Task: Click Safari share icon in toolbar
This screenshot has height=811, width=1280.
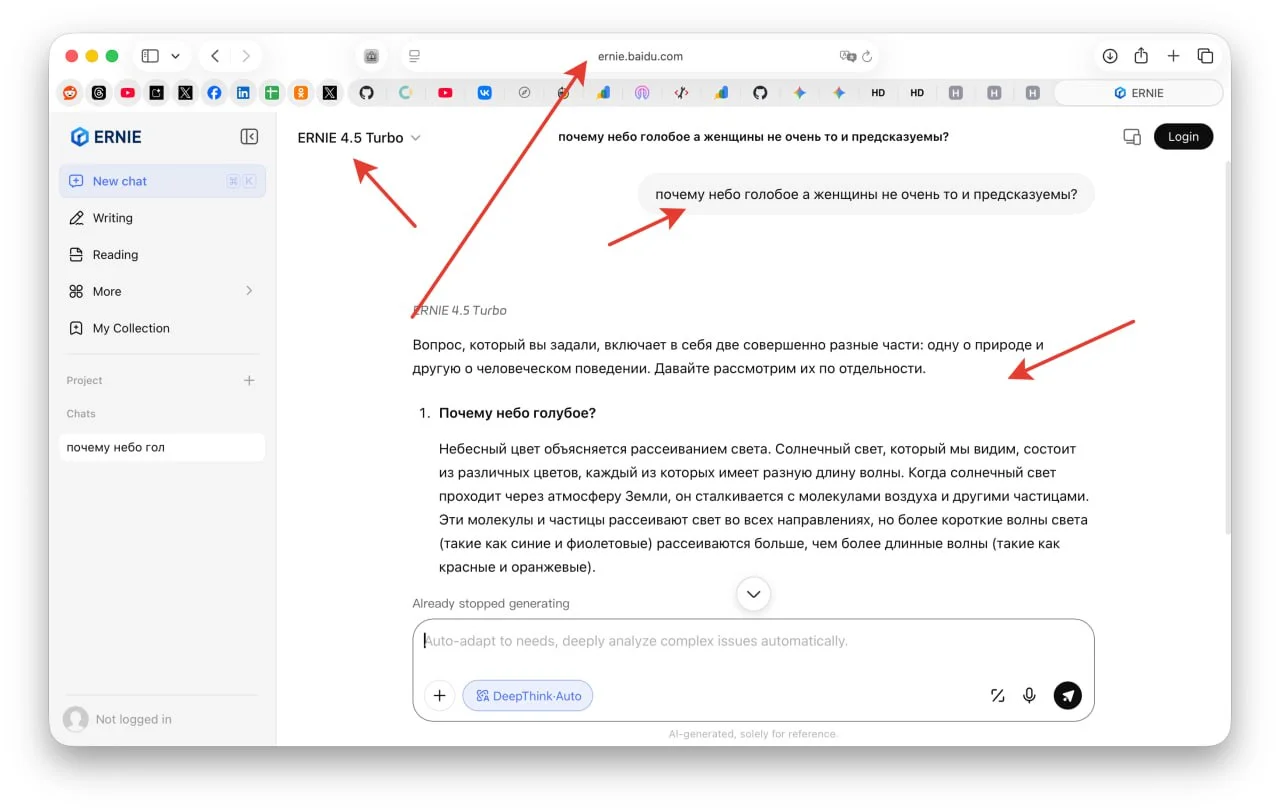Action: (x=1141, y=56)
